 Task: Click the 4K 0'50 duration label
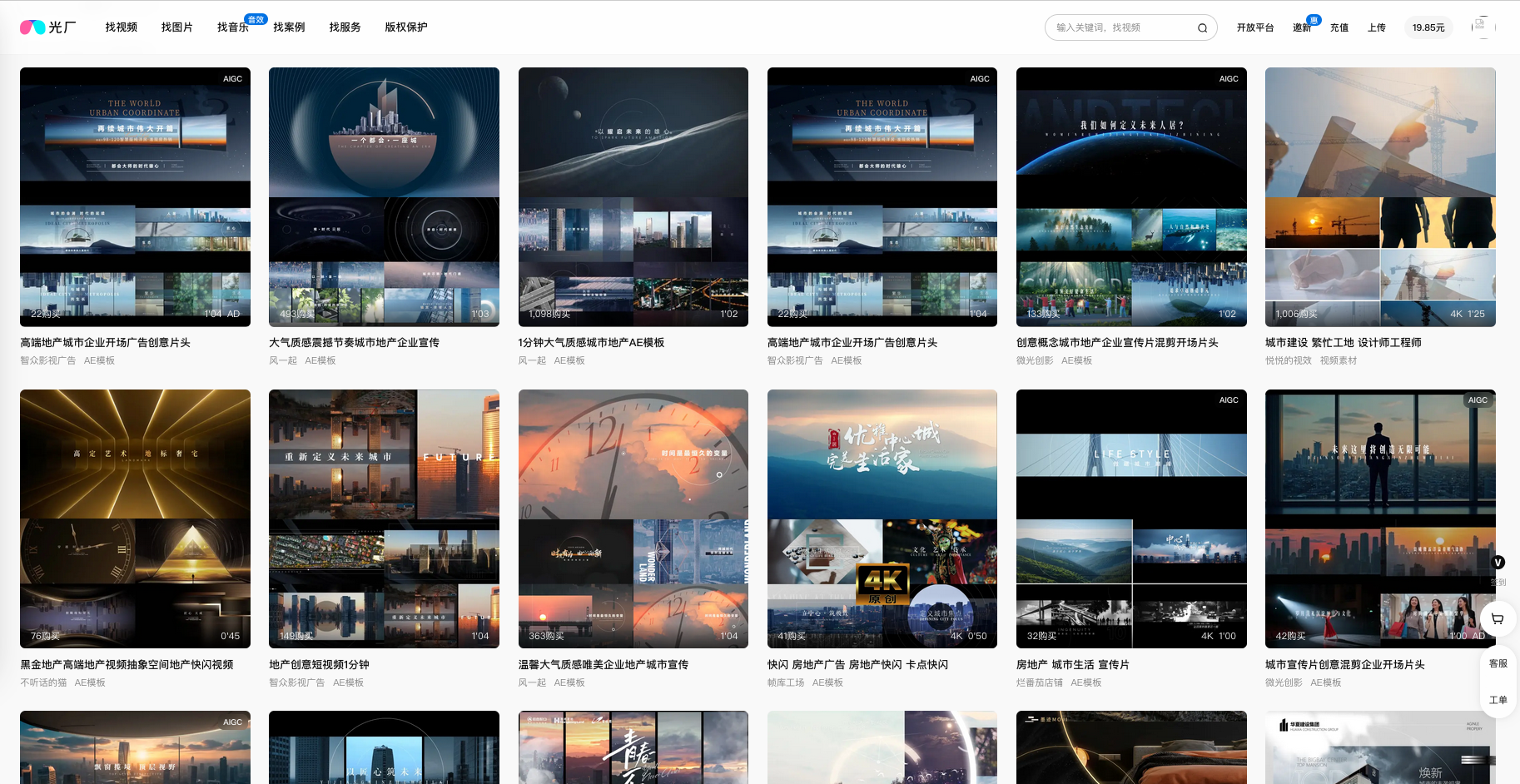[969, 636]
